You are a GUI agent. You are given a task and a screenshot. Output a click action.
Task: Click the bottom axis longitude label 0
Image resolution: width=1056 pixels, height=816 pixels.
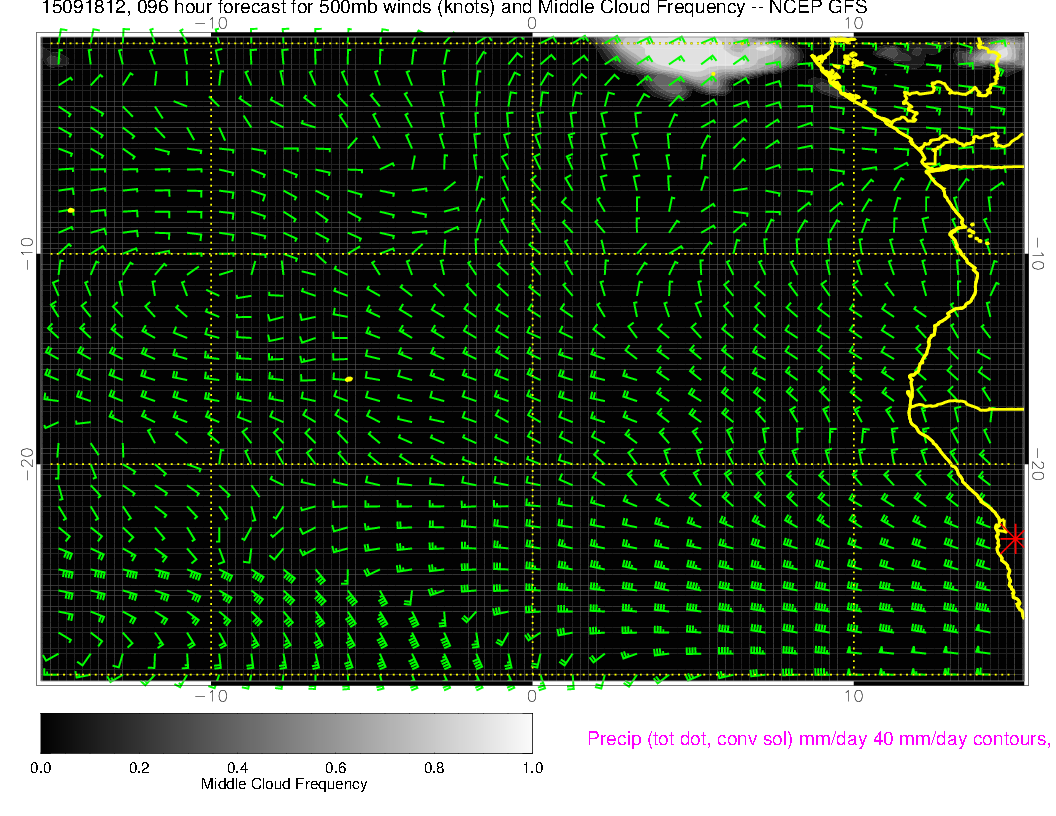click(532, 695)
